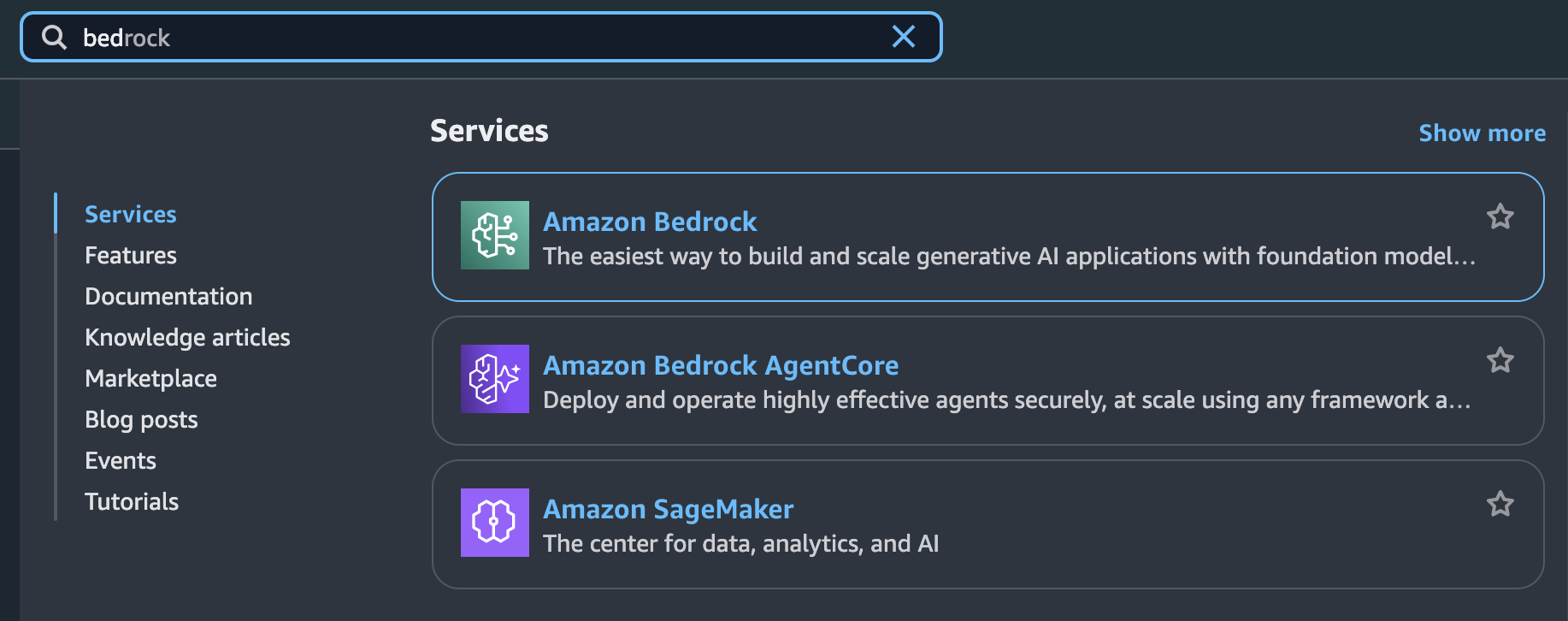Click the magnifying glass search icon
Screen dimensions: 1568x621
[x=54, y=37]
